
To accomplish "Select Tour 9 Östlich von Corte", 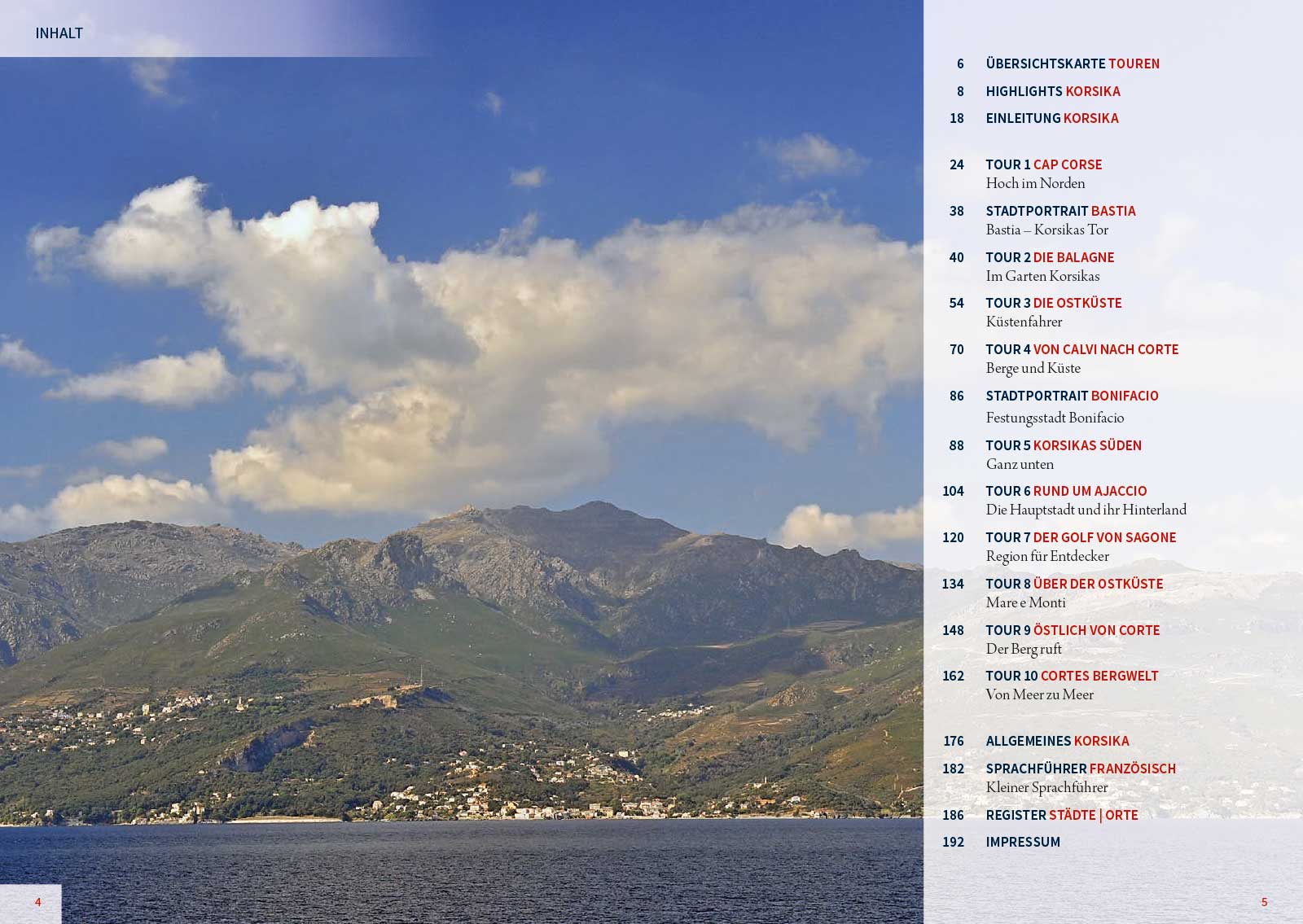I will 1072,630.
